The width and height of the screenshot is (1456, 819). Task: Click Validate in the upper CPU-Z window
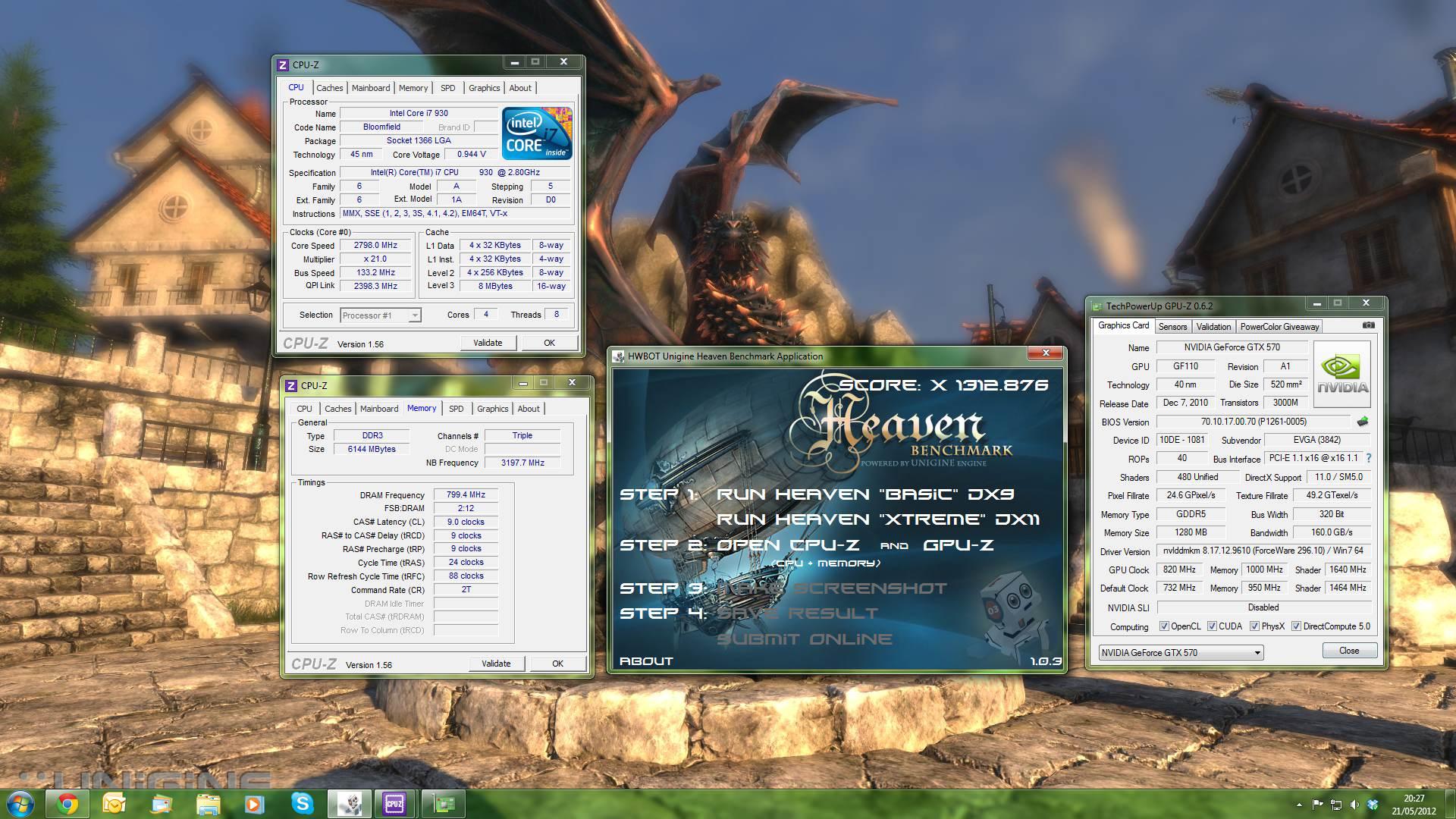click(488, 343)
